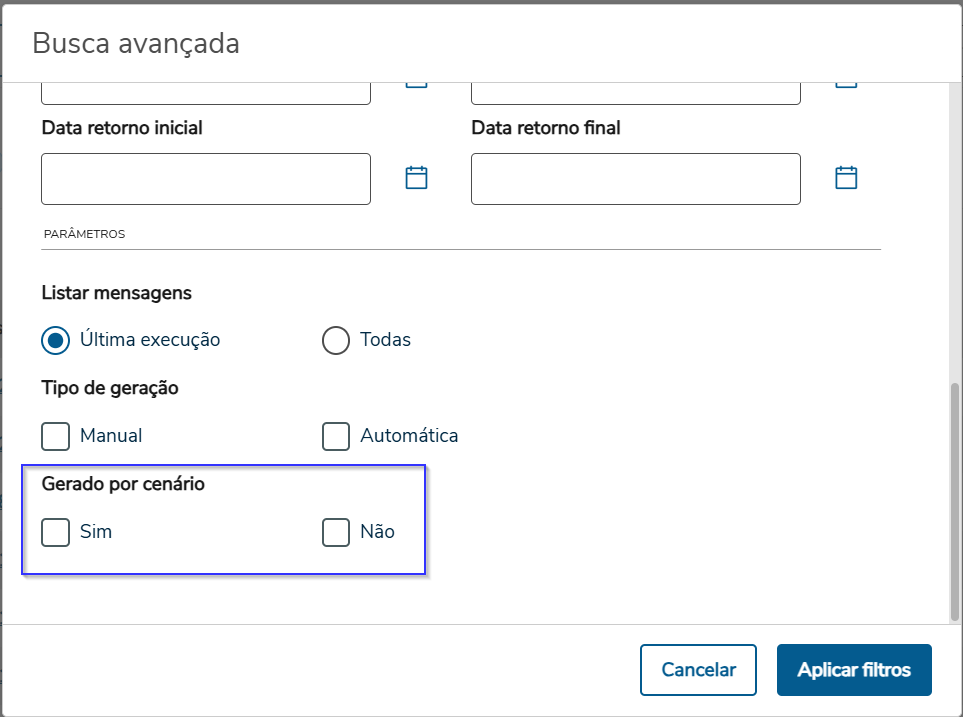
Task: Open calendar picker for Data retorno final
Action: (846, 177)
